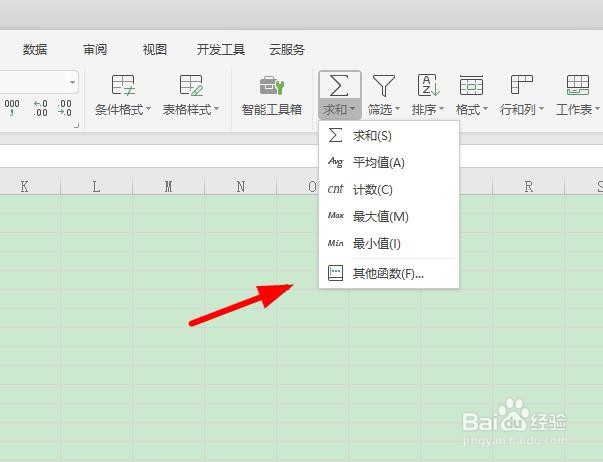Expand the 排序 dropdown arrow

pos(441,109)
